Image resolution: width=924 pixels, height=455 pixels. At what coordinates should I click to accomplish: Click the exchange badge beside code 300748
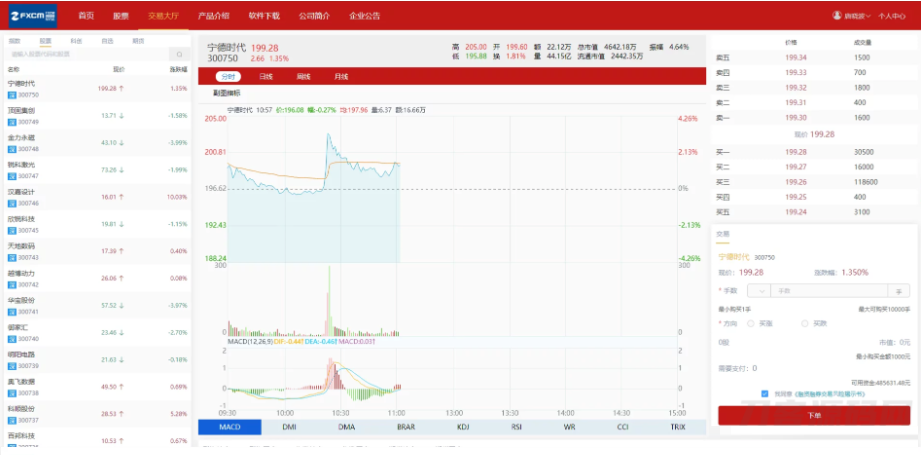(12, 149)
